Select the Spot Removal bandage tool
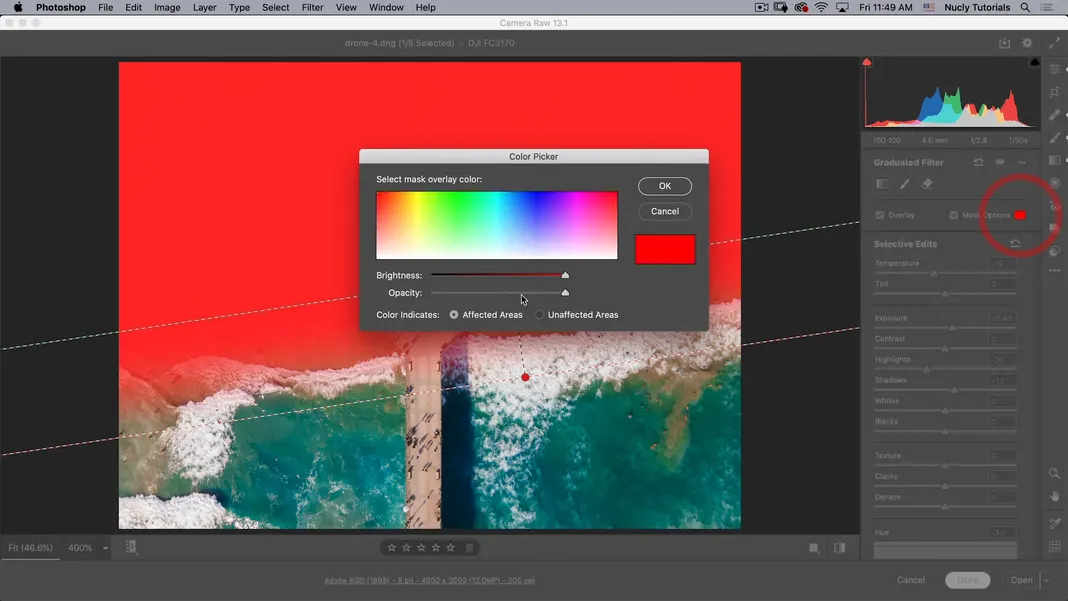Viewport: 1068px width, 601px height. pos(1054,115)
